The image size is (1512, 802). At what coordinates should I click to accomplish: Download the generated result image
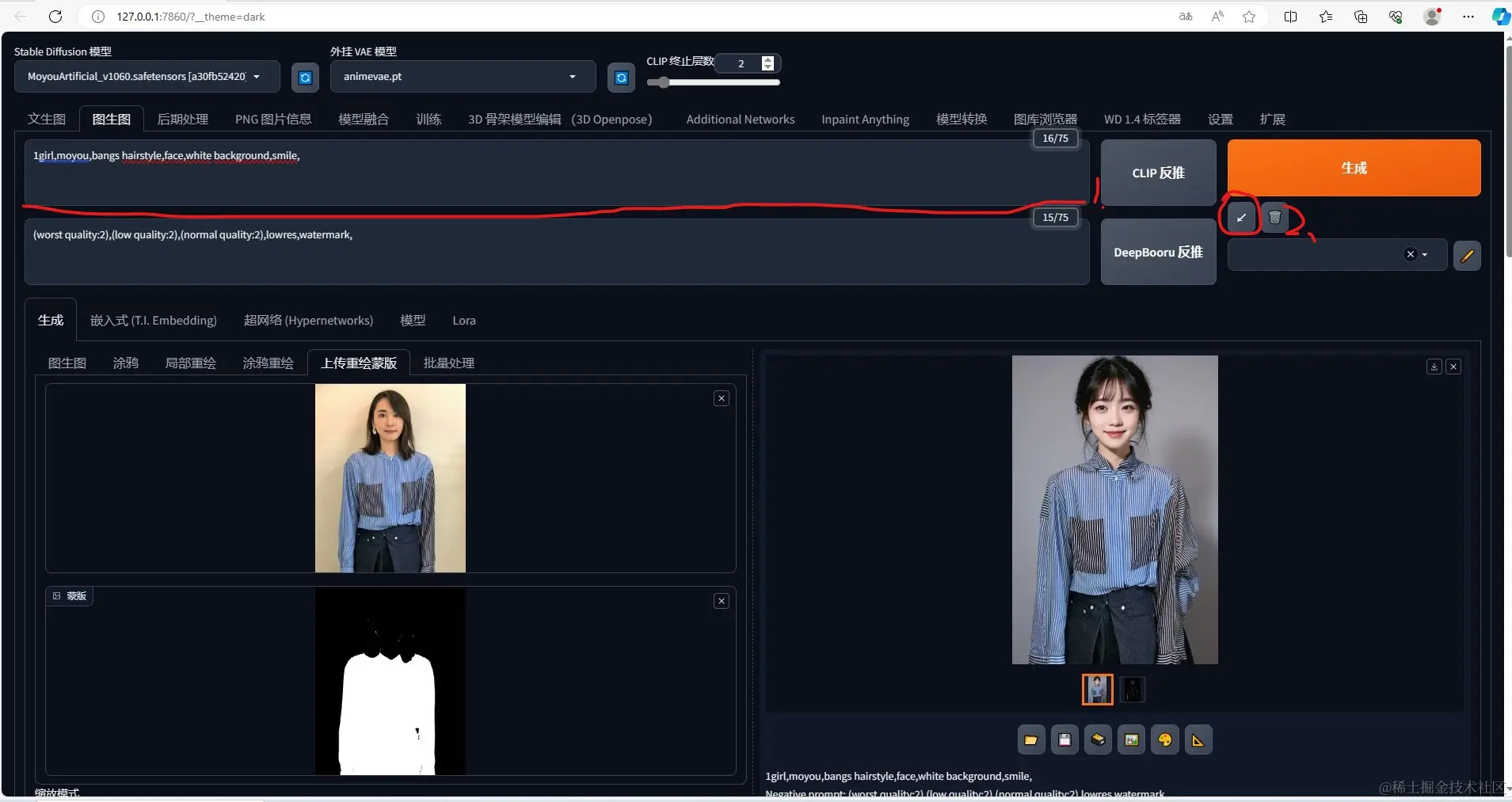[1434, 367]
